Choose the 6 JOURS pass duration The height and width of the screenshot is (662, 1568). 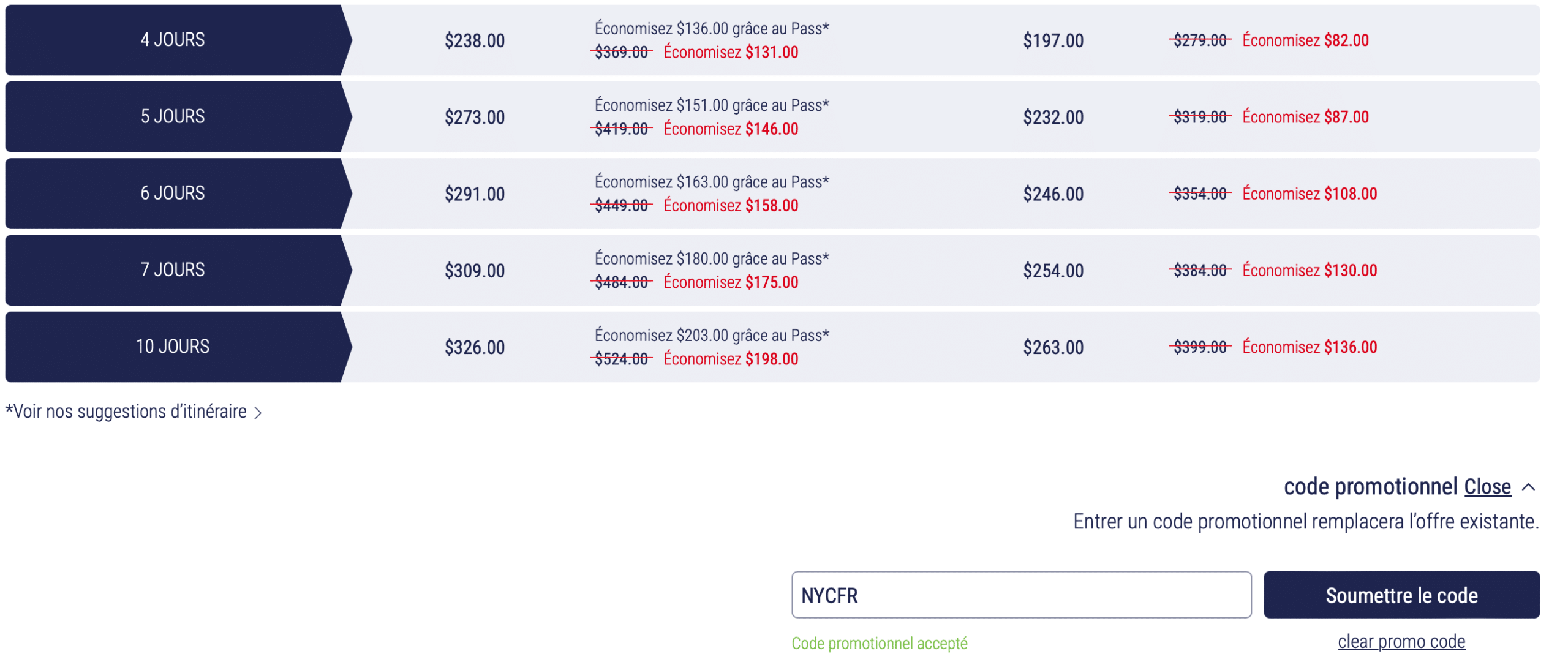click(x=173, y=193)
